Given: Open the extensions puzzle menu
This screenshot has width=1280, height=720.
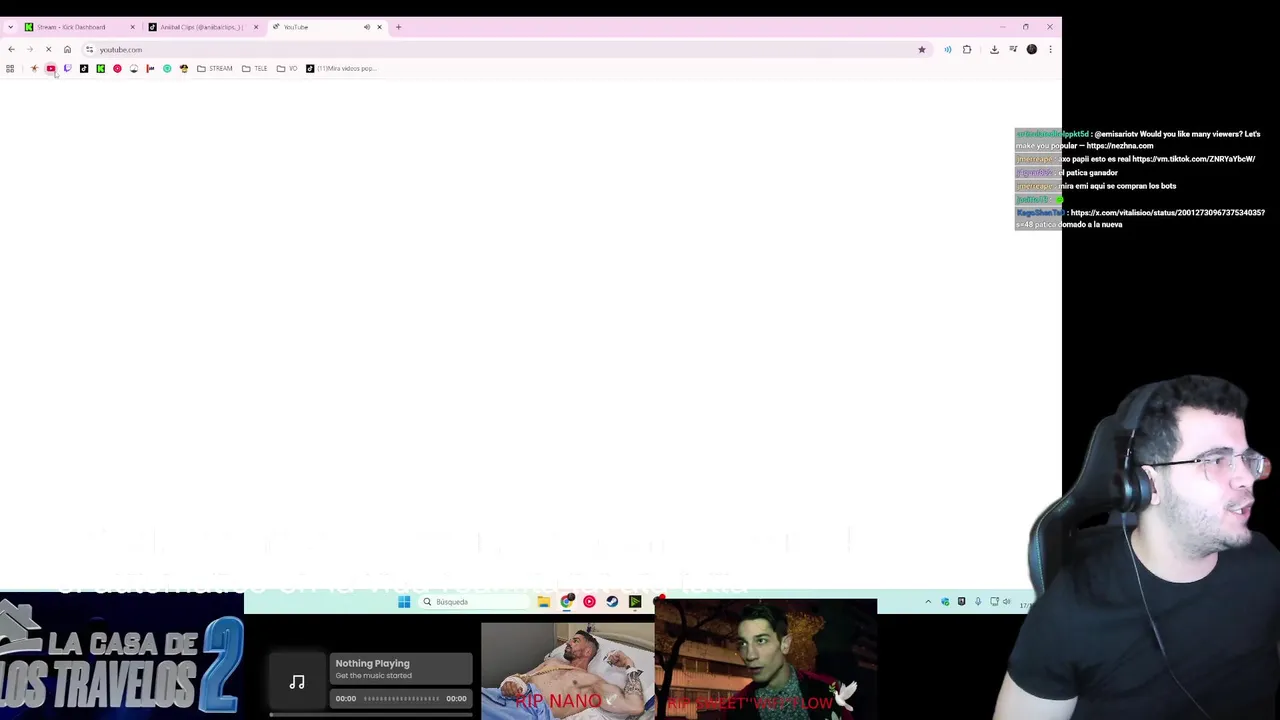Looking at the screenshot, I should coord(967,49).
